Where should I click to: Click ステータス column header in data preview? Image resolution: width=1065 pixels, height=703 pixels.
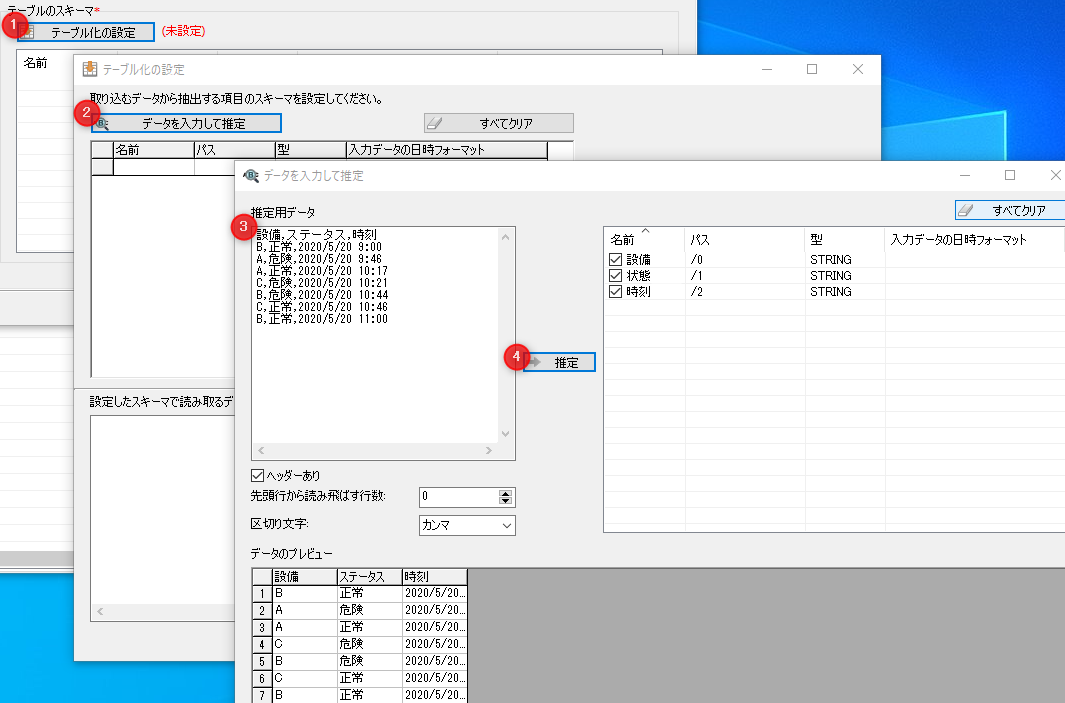369,577
